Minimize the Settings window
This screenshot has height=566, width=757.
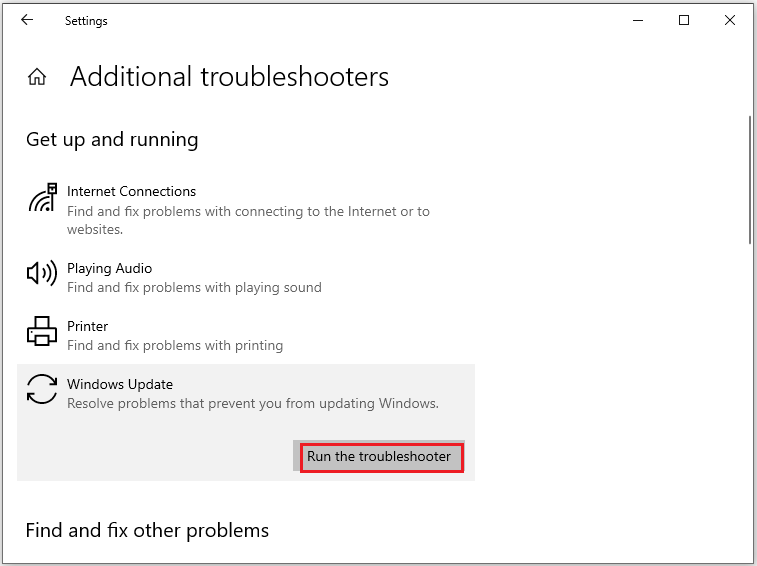638,20
